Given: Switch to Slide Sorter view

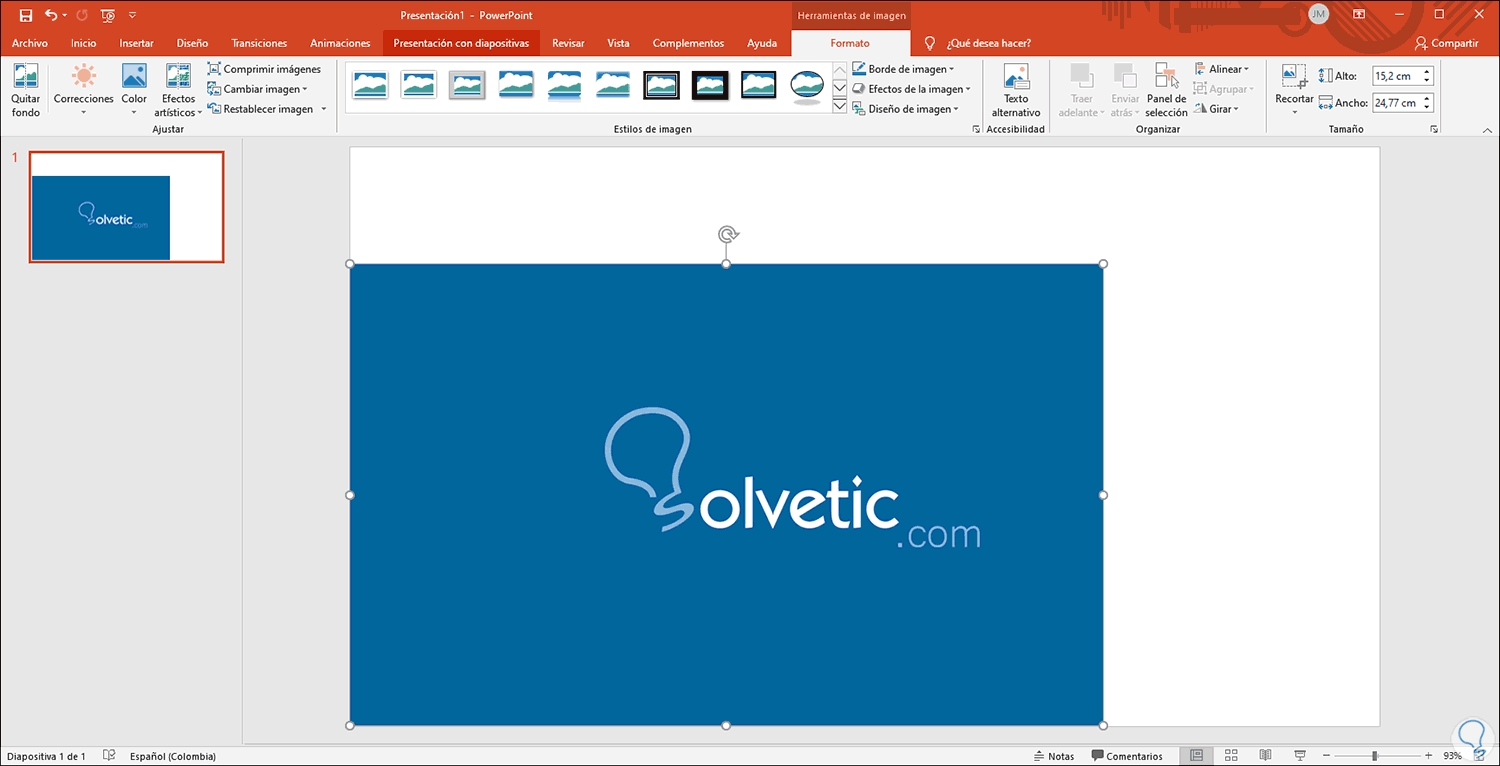Looking at the screenshot, I should click(x=1231, y=756).
